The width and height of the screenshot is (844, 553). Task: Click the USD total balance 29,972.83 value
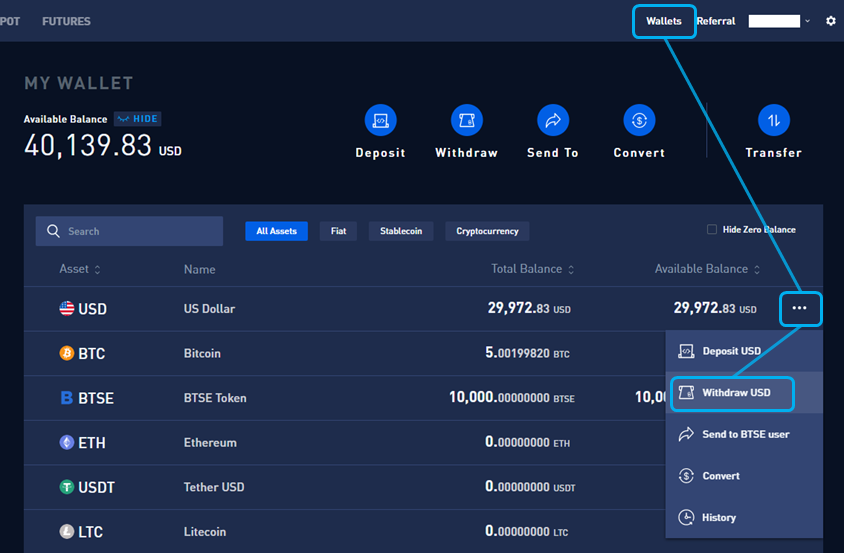[x=529, y=308]
